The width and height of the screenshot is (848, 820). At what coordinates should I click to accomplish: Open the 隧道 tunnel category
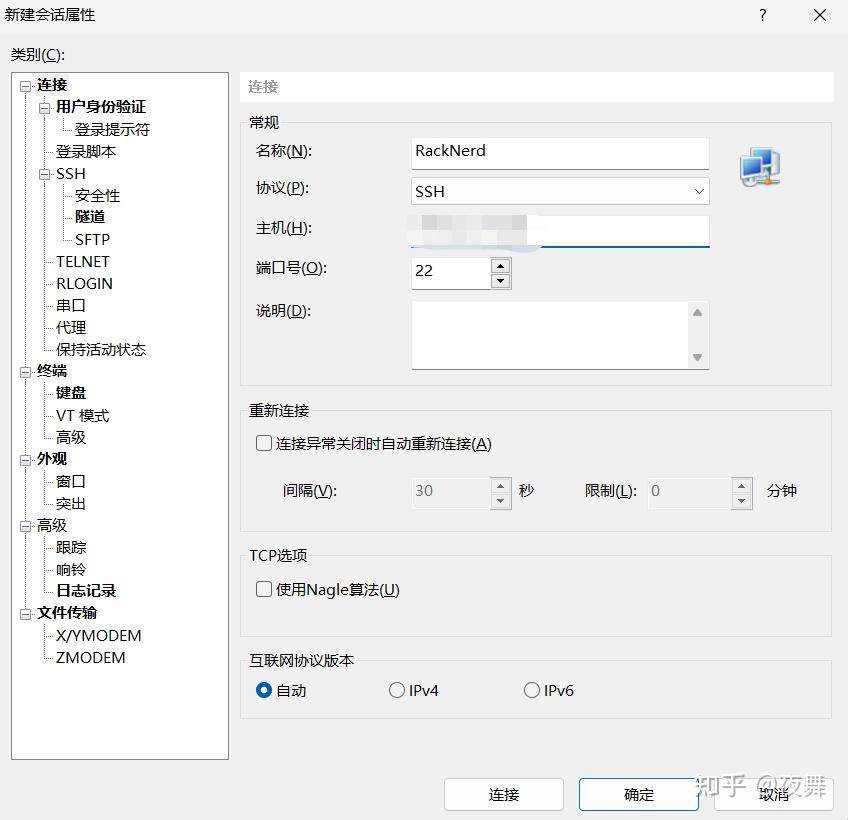90,217
